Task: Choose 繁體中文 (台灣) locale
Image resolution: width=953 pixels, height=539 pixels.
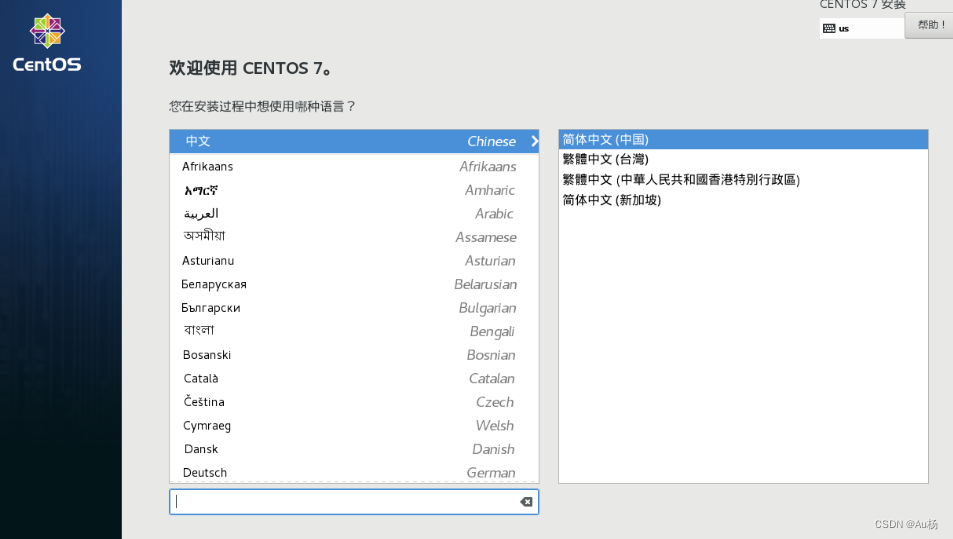Action: [x=743, y=159]
